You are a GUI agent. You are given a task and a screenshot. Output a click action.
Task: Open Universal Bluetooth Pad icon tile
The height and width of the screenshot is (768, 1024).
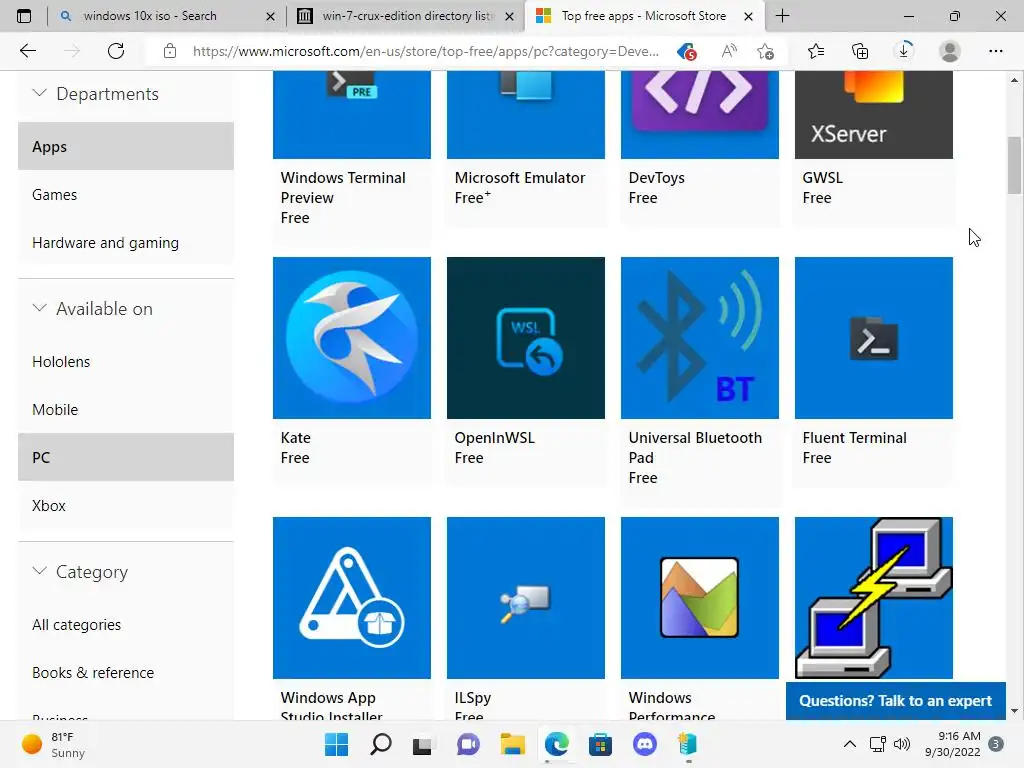[699, 338]
